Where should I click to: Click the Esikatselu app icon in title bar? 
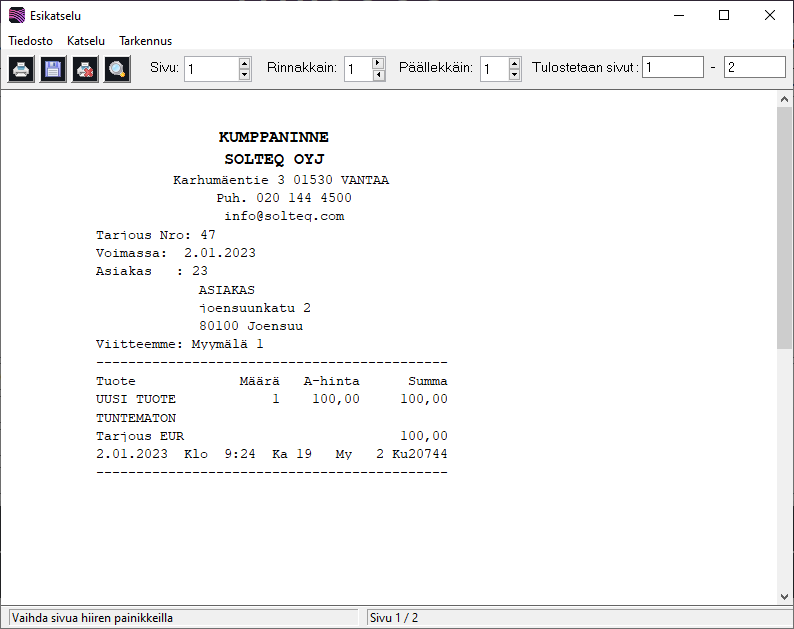[16, 16]
